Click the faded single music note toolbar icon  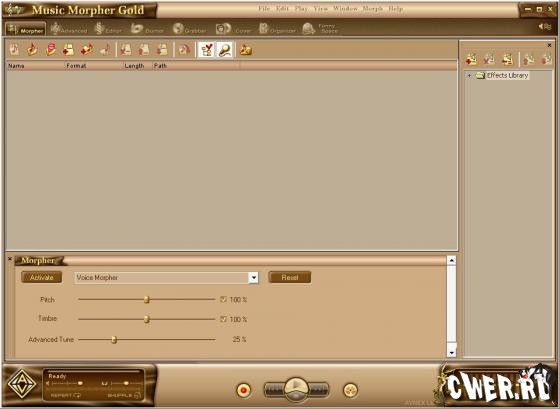(x=105, y=50)
